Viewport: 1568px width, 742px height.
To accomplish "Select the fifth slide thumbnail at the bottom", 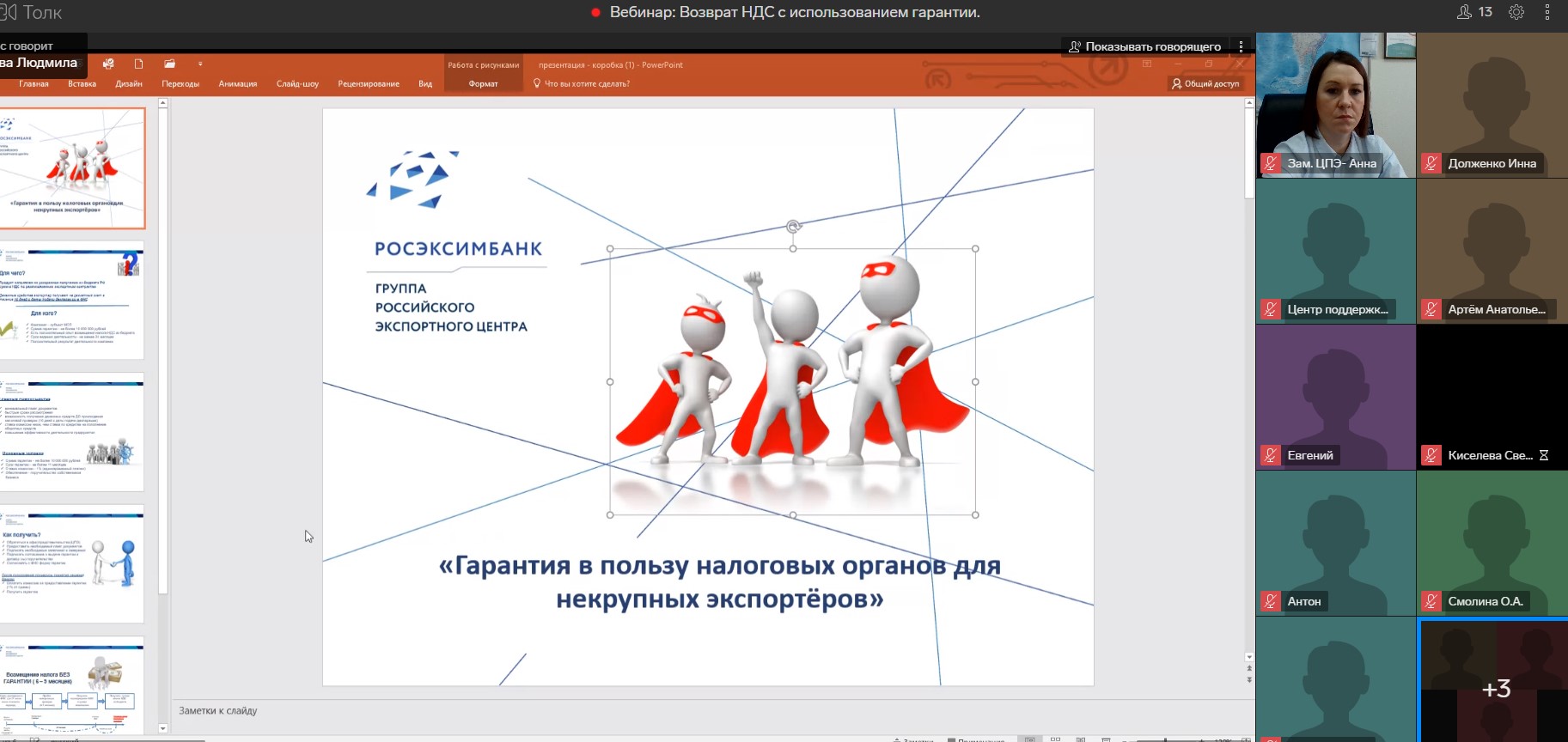I will pos(72,687).
